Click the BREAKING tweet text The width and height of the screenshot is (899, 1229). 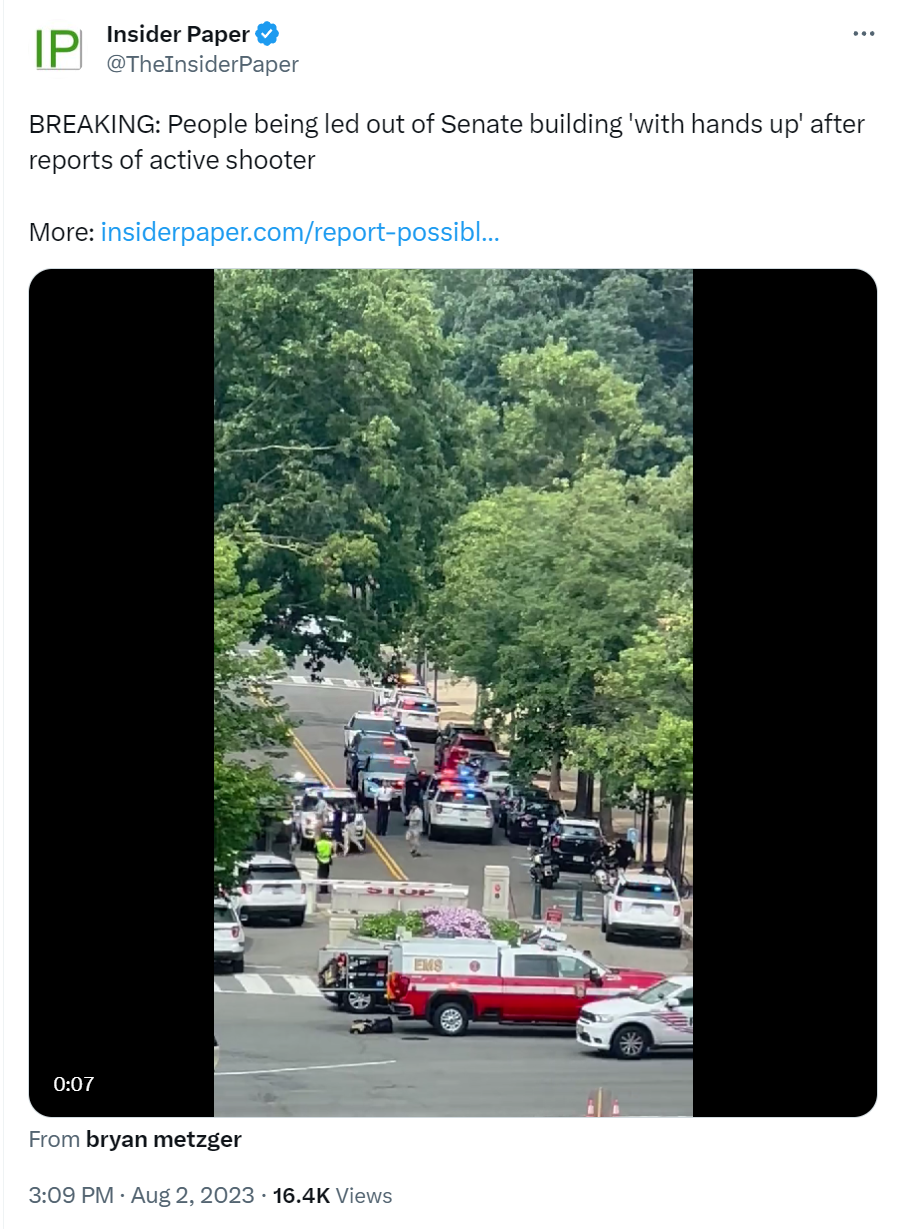pos(447,141)
